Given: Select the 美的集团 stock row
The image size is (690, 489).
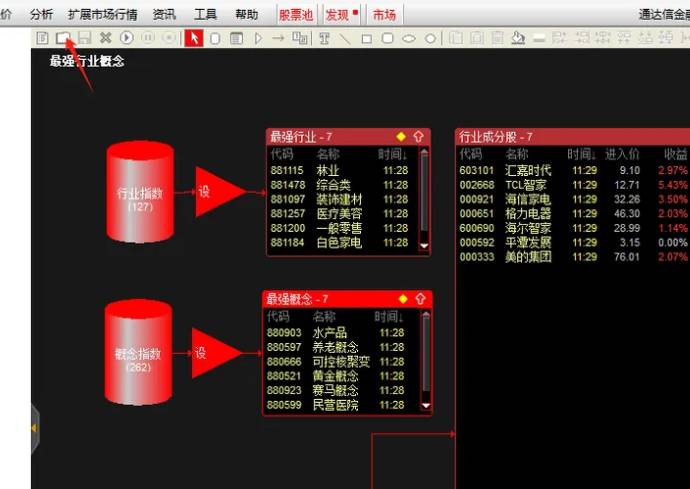Looking at the screenshot, I should point(573,257).
